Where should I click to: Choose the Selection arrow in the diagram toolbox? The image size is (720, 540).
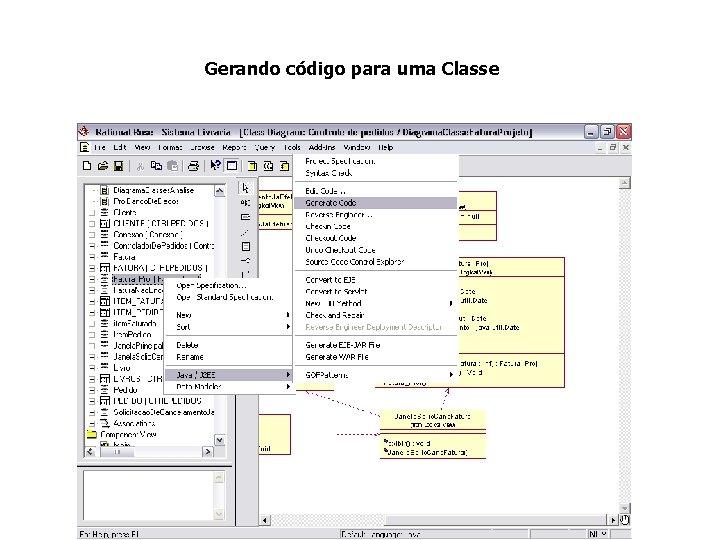[x=246, y=188]
